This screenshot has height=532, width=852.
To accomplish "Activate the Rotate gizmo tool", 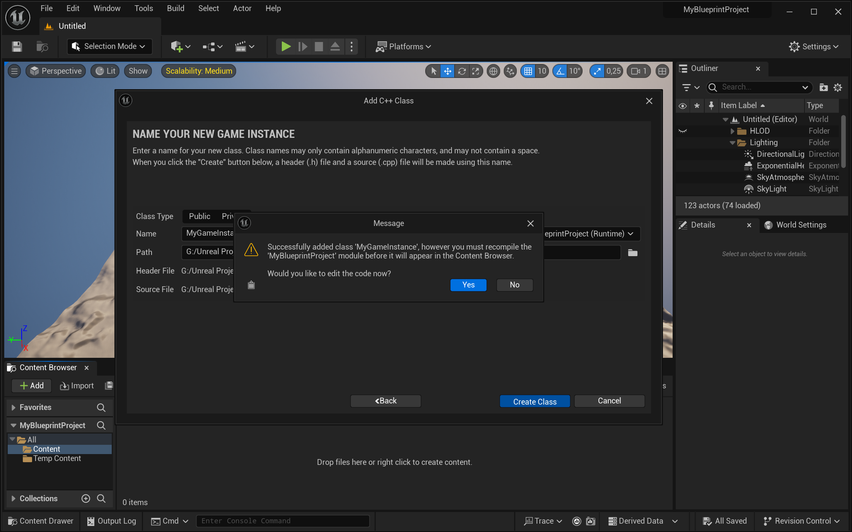I will click(461, 71).
